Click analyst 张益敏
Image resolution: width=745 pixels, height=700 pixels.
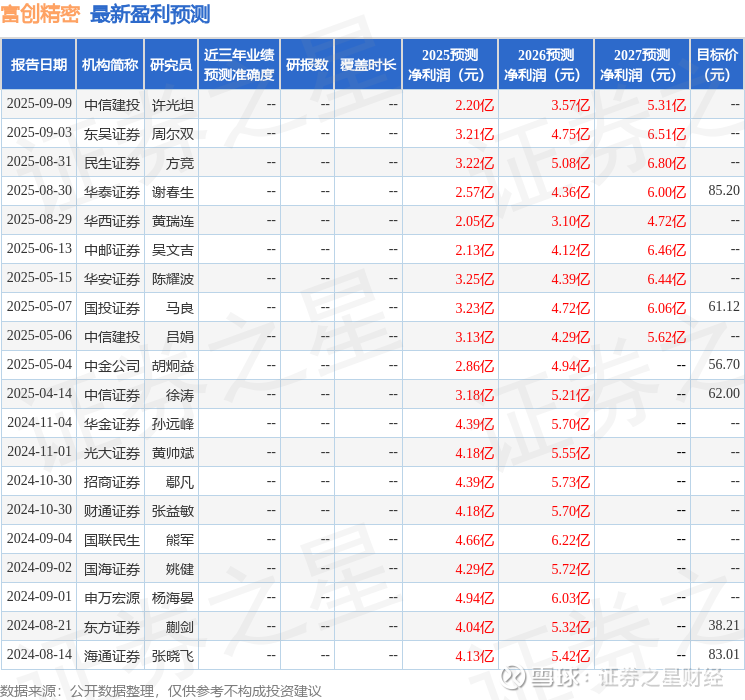(x=172, y=511)
